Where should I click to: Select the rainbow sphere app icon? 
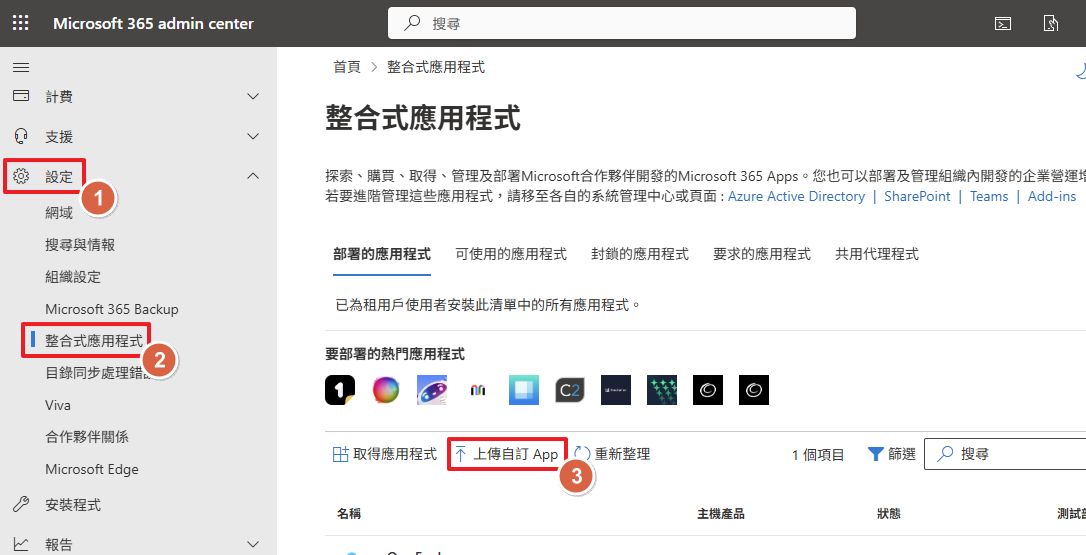point(386,390)
